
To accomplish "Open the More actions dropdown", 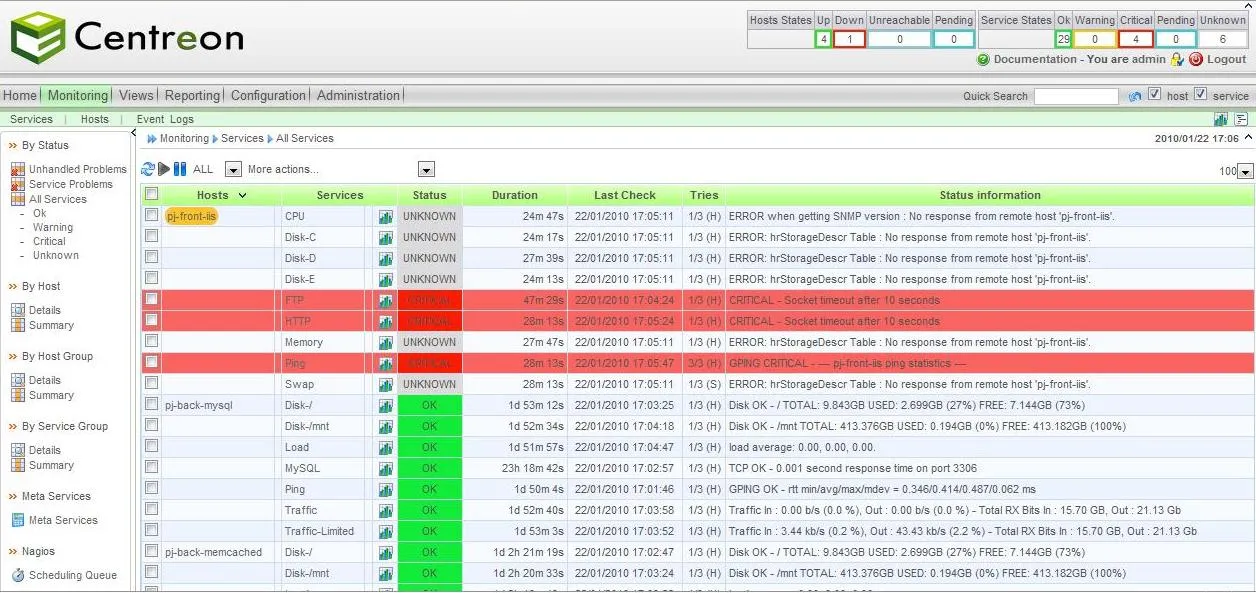I will point(426,169).
